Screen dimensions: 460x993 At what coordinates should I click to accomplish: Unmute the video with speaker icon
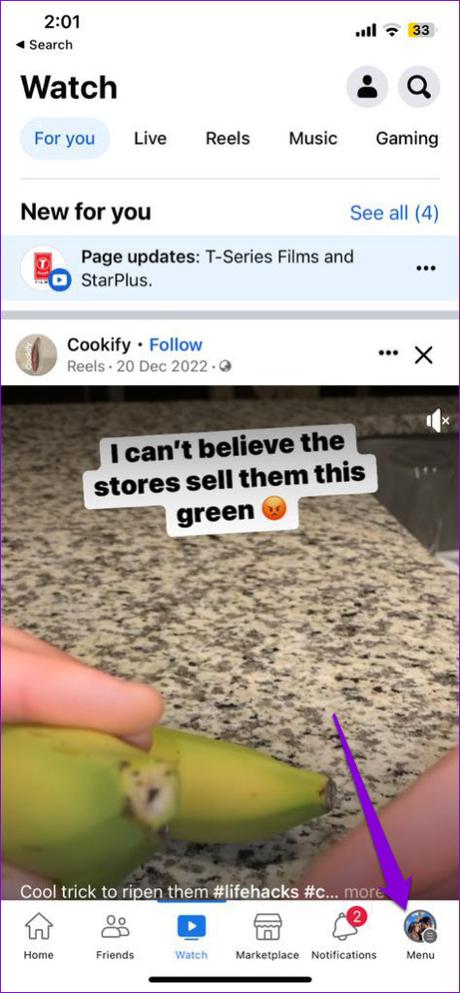coord(438,420)
